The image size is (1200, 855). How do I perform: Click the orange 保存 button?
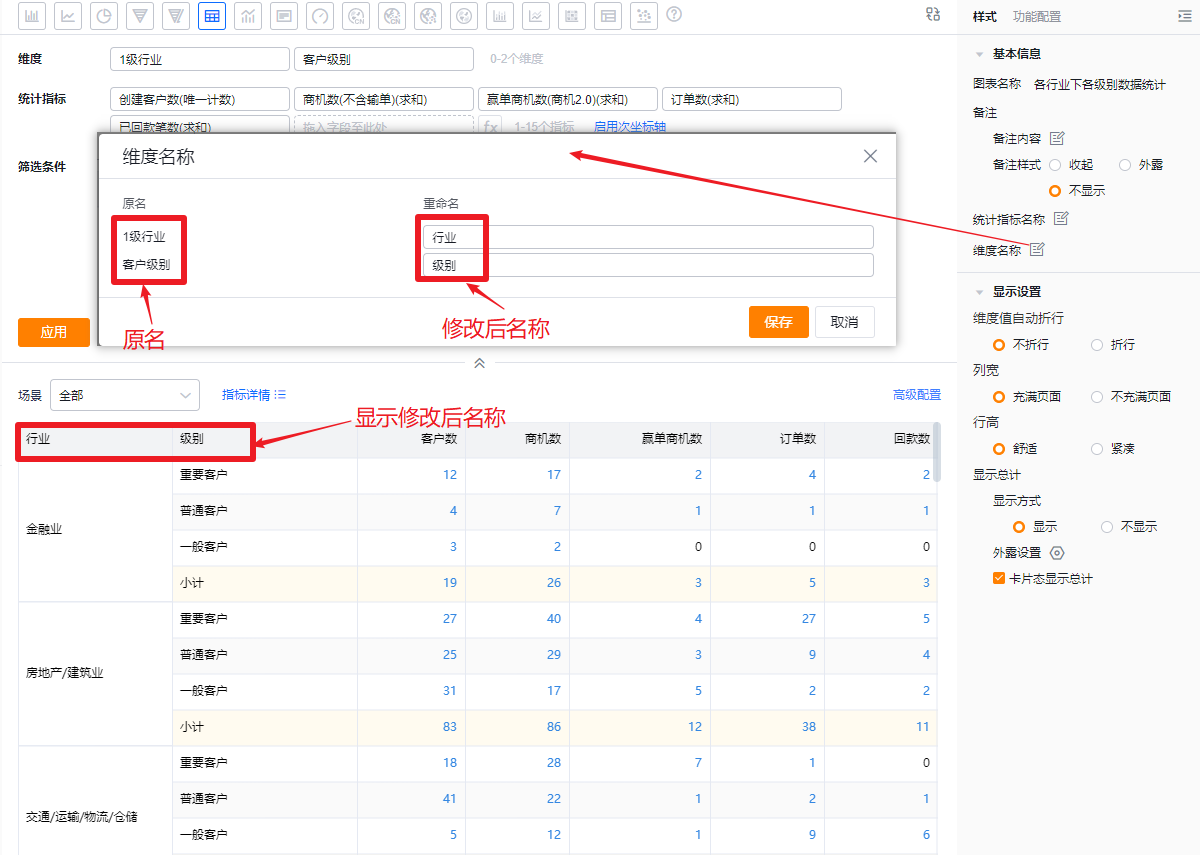(x=778, y=322)
